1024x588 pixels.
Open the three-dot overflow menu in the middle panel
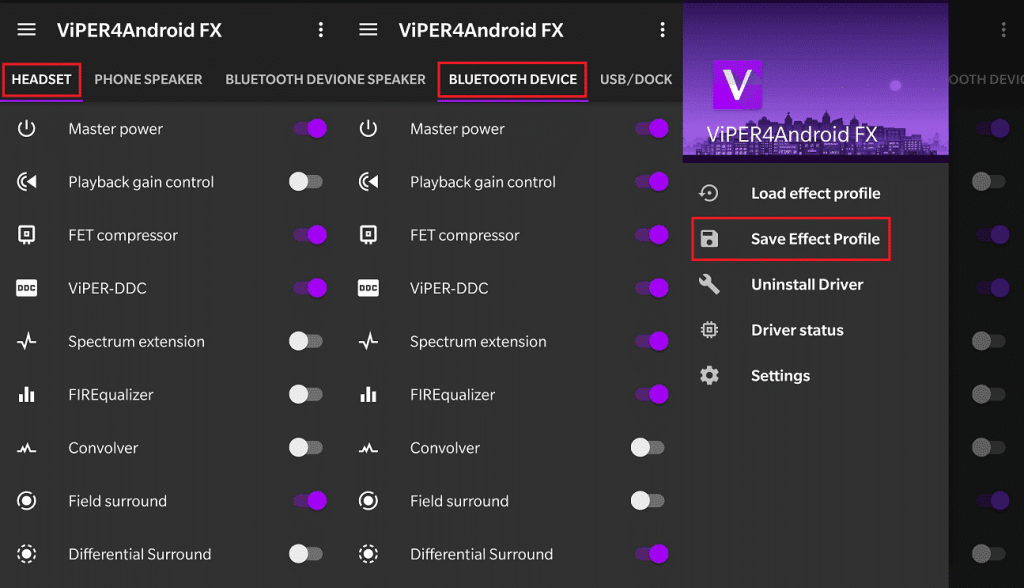click(x=662, y=30)
